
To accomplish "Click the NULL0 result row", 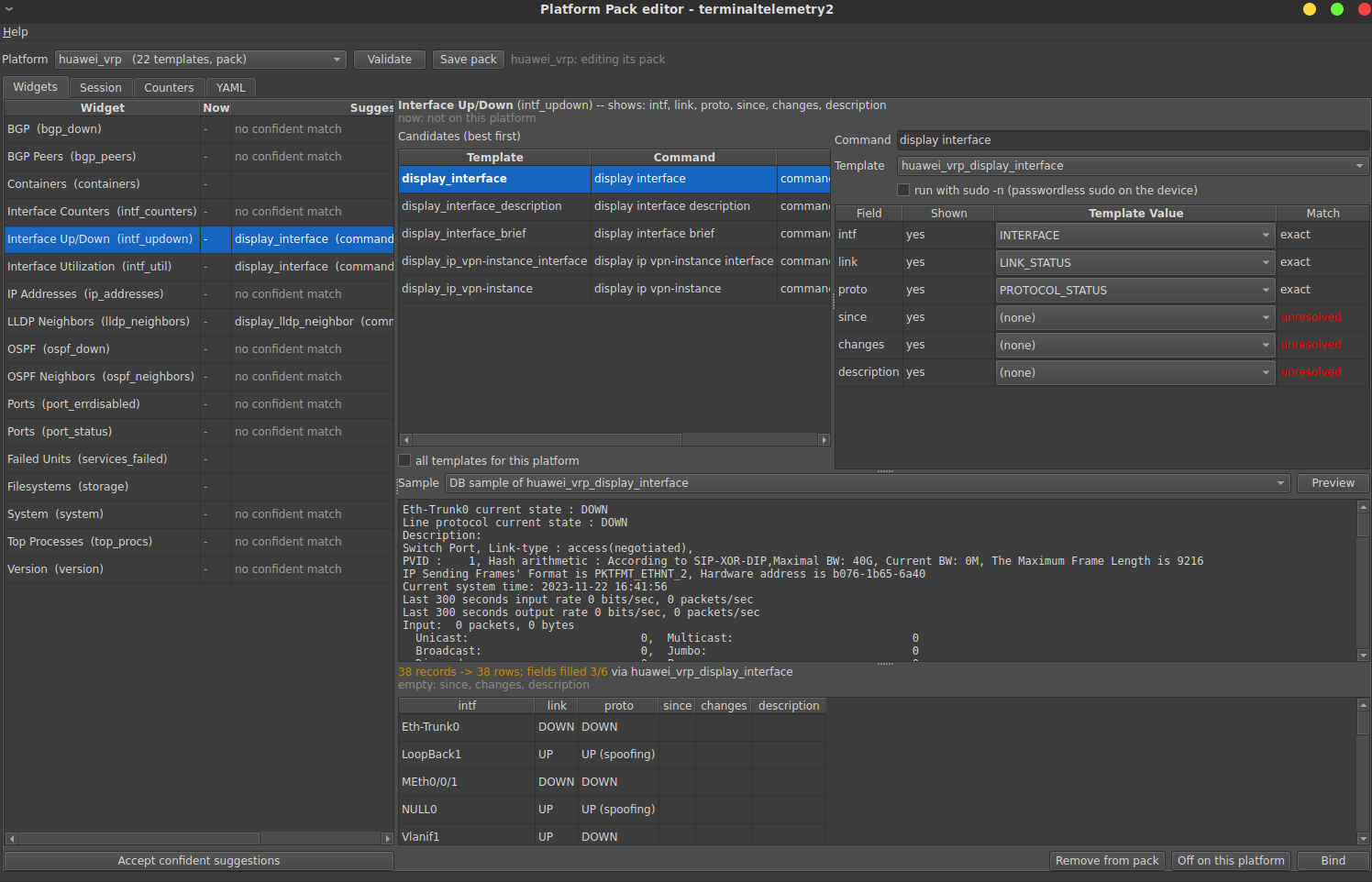I will click(x=613, y=810).
